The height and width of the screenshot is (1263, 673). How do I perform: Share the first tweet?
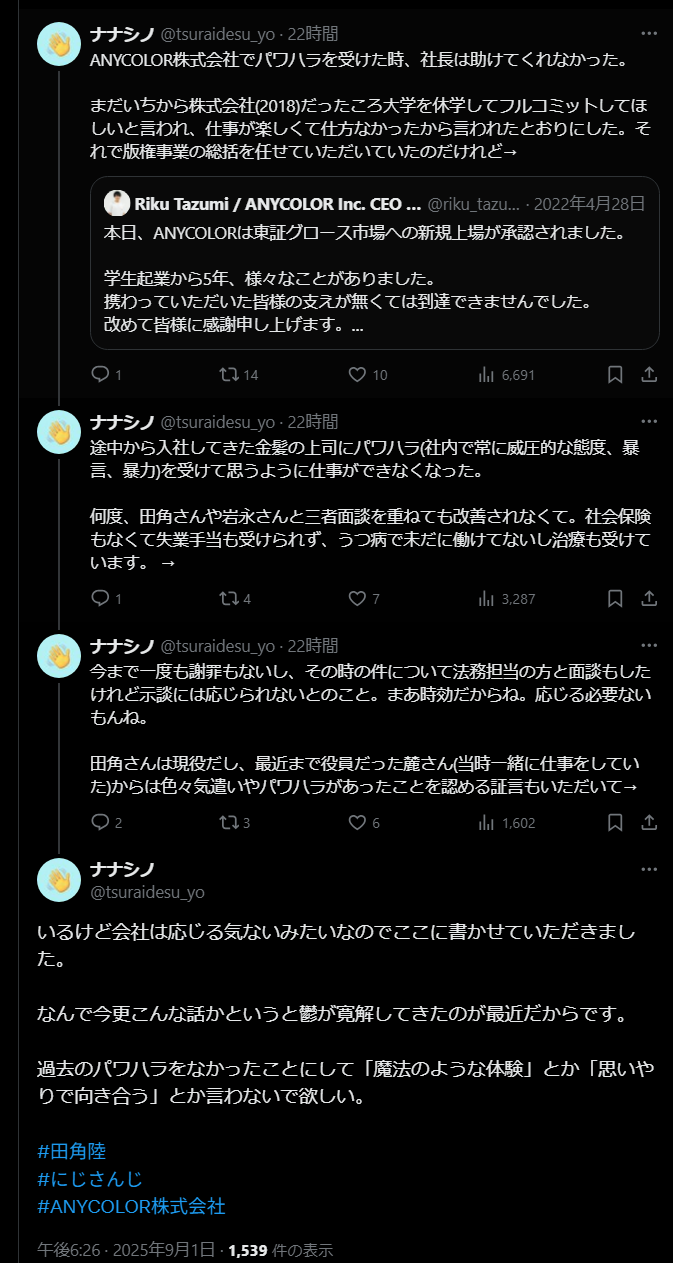648,375
